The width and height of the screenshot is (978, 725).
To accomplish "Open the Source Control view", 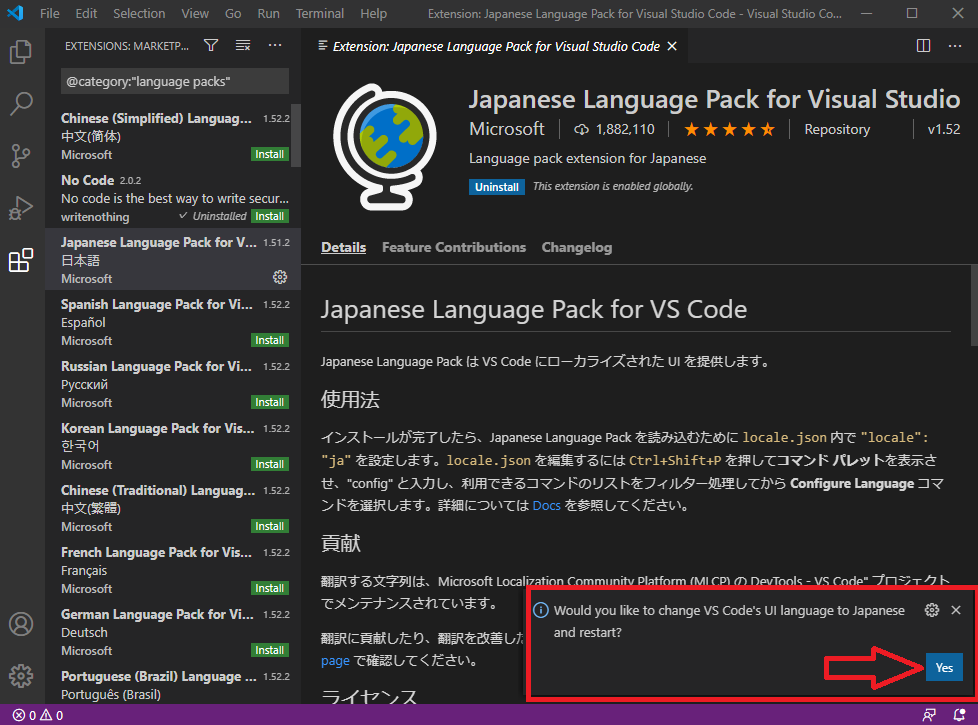I will tap(21, 156).
